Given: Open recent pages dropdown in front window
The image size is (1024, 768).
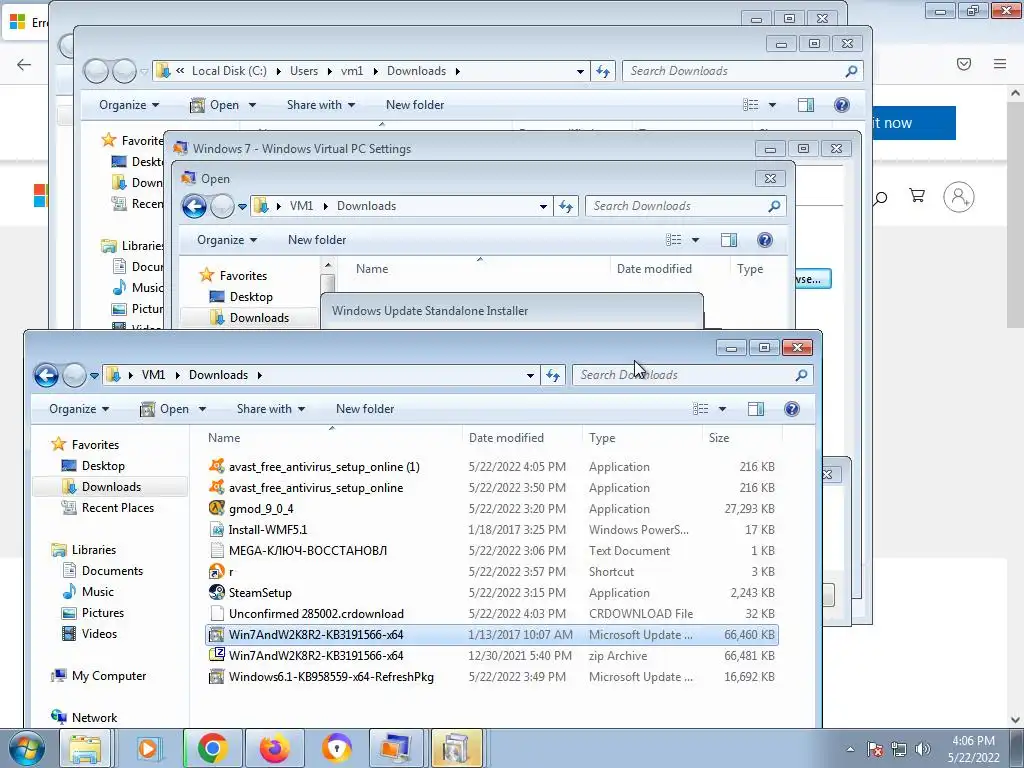Looking at the screenshot, I should point(94,376).
